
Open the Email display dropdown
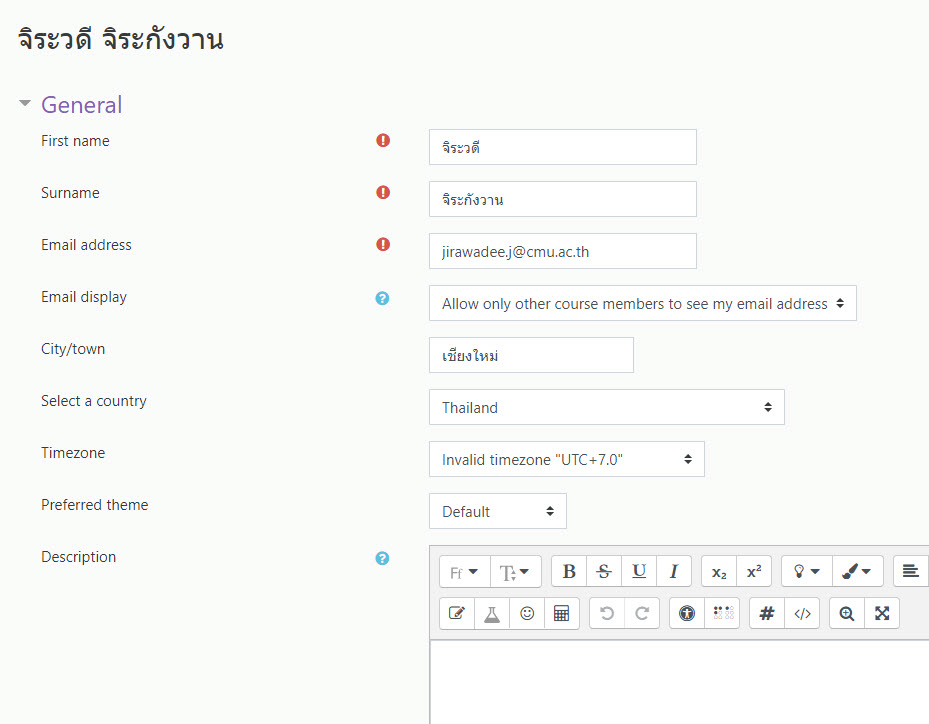(x=642, y=303)
